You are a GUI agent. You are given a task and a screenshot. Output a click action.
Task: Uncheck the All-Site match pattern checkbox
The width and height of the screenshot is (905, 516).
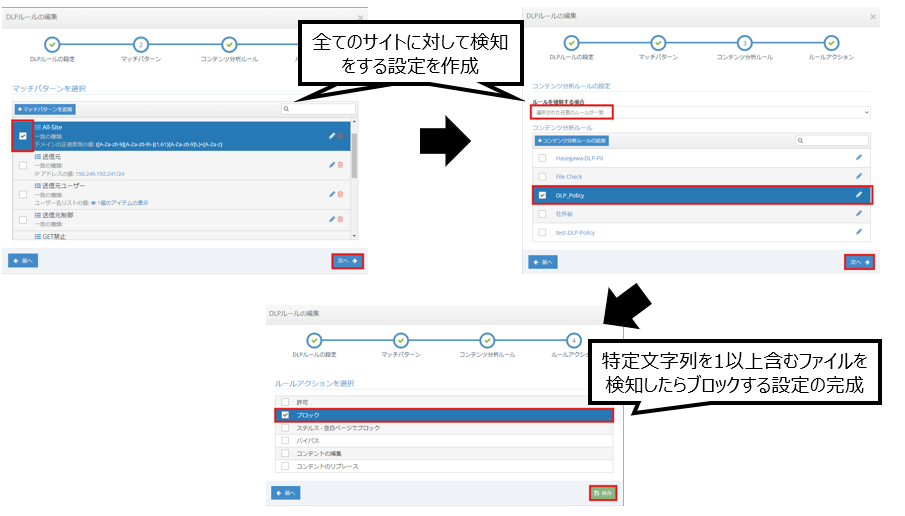[x=23, y=136]
